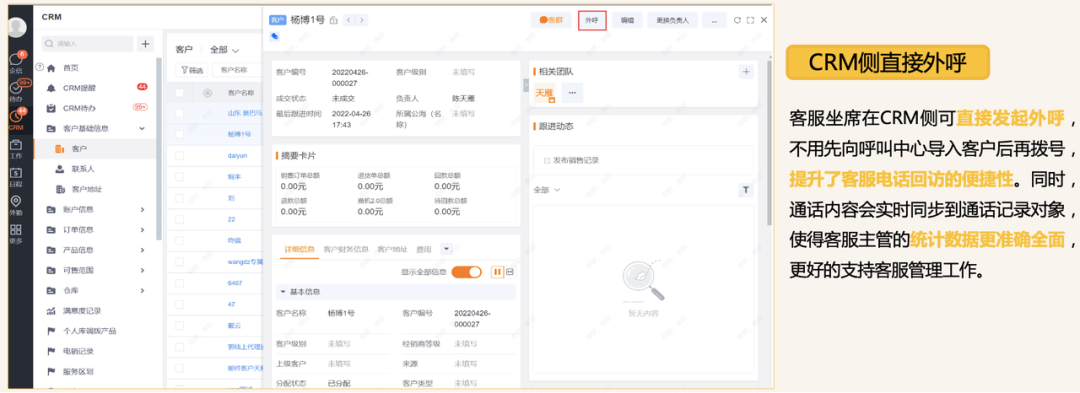
Task: Open the 外勤 location icon in left rail
Action: coord(16,205)
